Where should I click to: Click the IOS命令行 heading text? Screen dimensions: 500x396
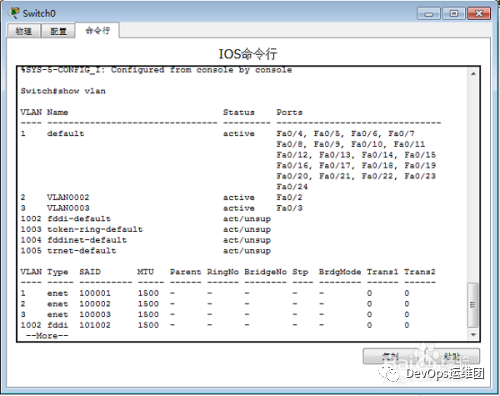[x=248, y=54]
